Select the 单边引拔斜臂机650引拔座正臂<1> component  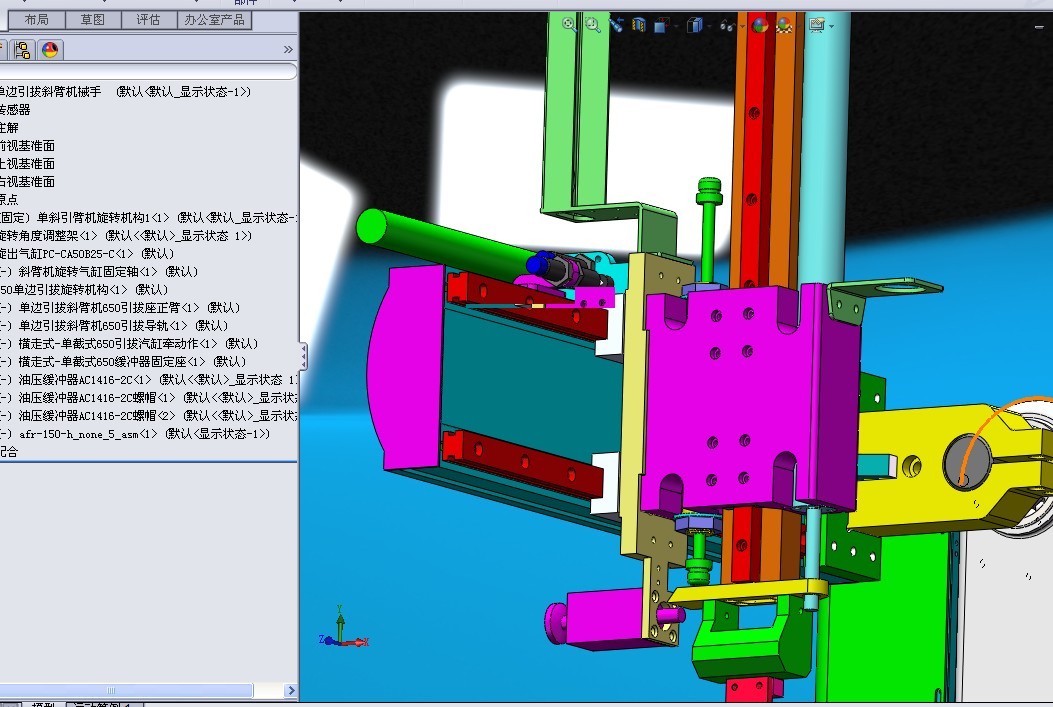pos(120,308)
